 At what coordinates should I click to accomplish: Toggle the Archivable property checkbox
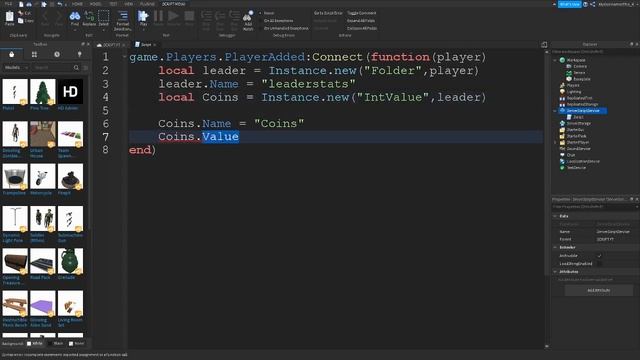[599, 256]
